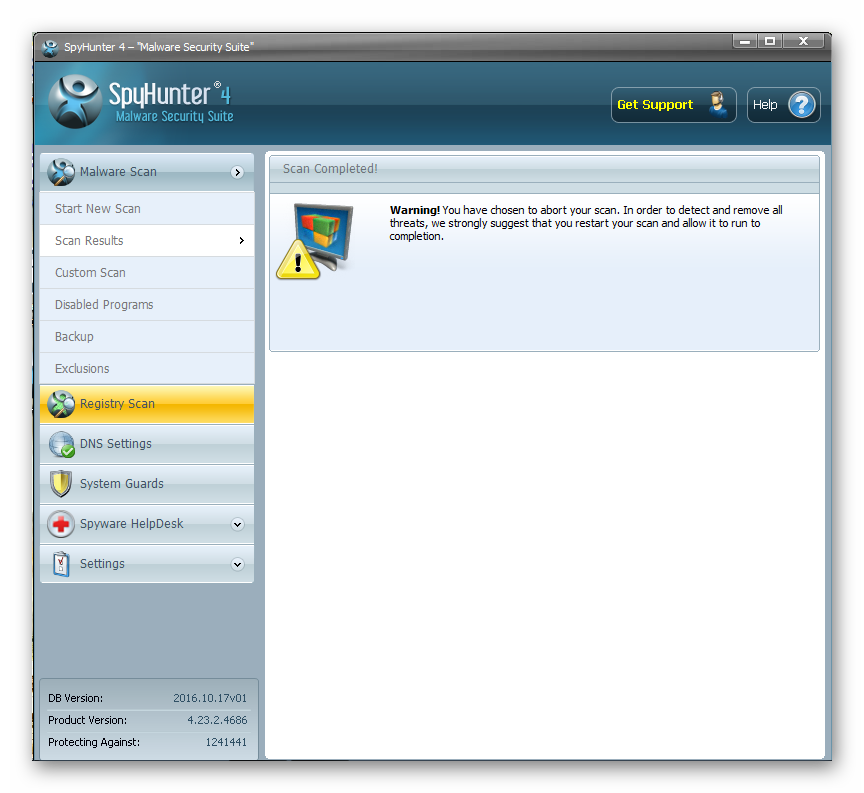864x793 pixels.
Task: Click the DNS Settings globe icon
Action: click(x=61, y=444)
